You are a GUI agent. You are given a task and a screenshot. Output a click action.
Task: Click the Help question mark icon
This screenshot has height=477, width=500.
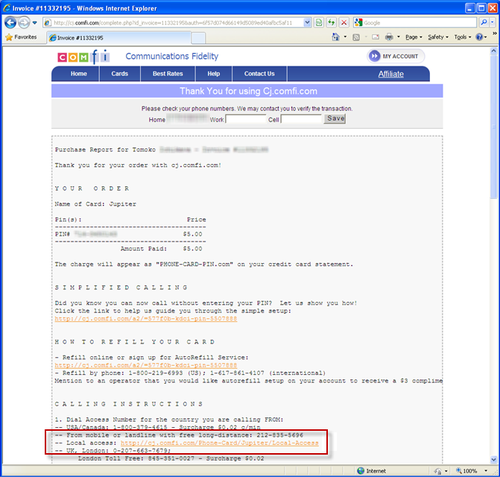[x=479, y=37]
